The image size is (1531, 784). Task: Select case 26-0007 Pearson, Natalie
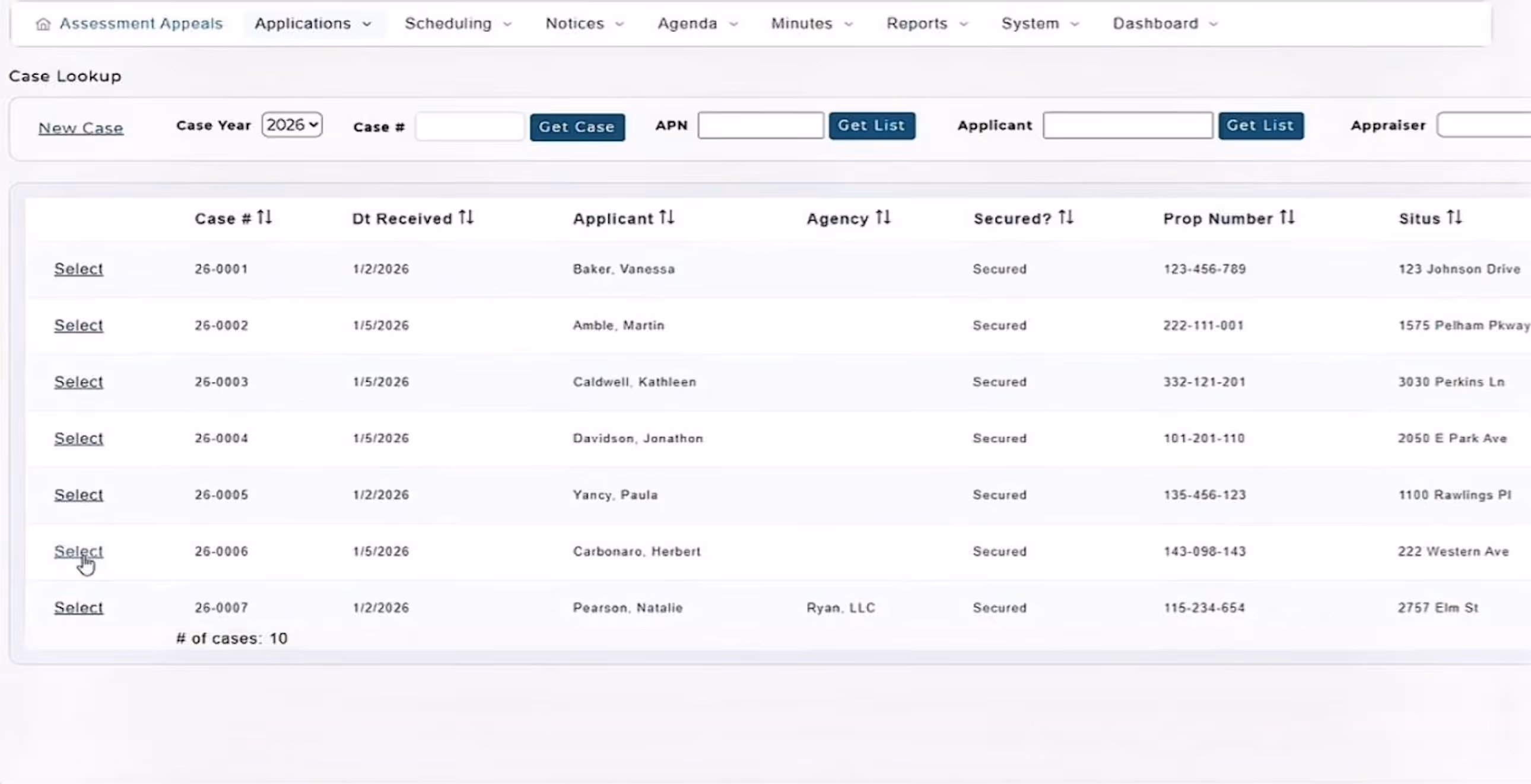click(78, 608)
